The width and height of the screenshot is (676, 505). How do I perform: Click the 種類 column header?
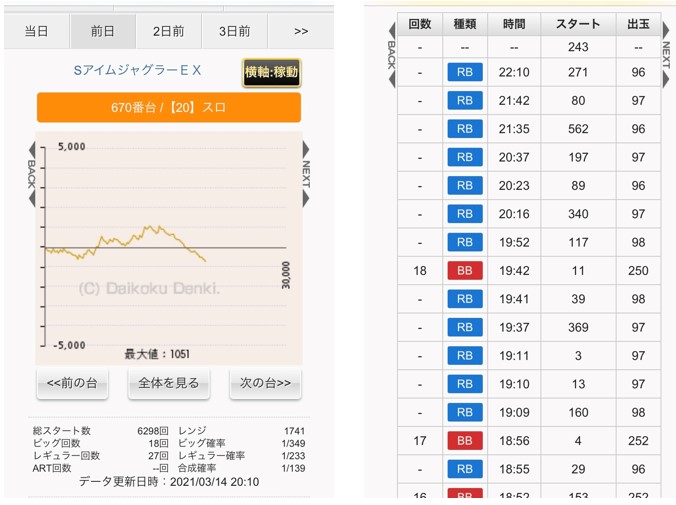pyautogui.click(x=465, y=24)
